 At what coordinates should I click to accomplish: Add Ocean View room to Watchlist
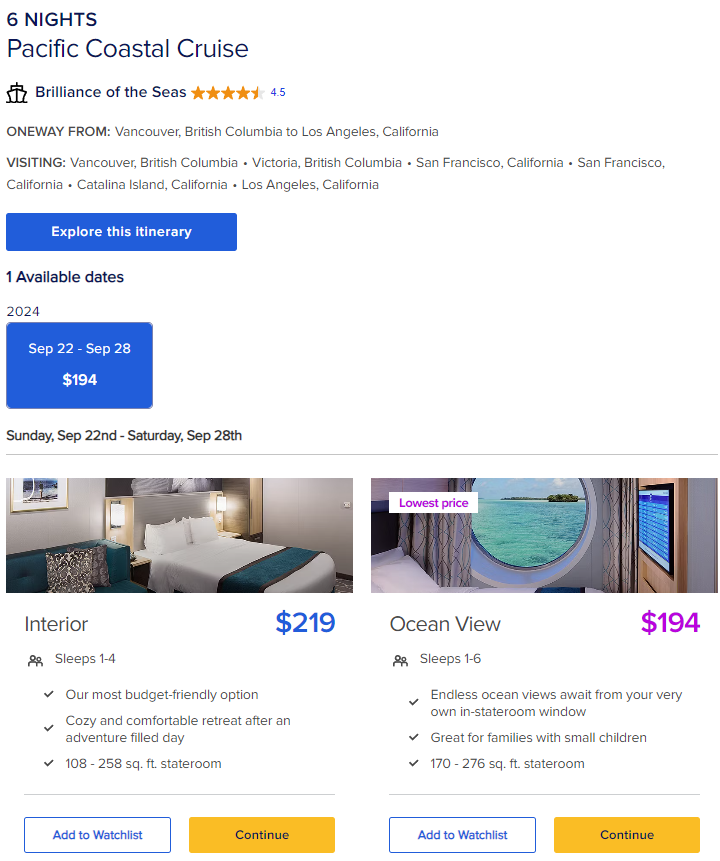462,835
